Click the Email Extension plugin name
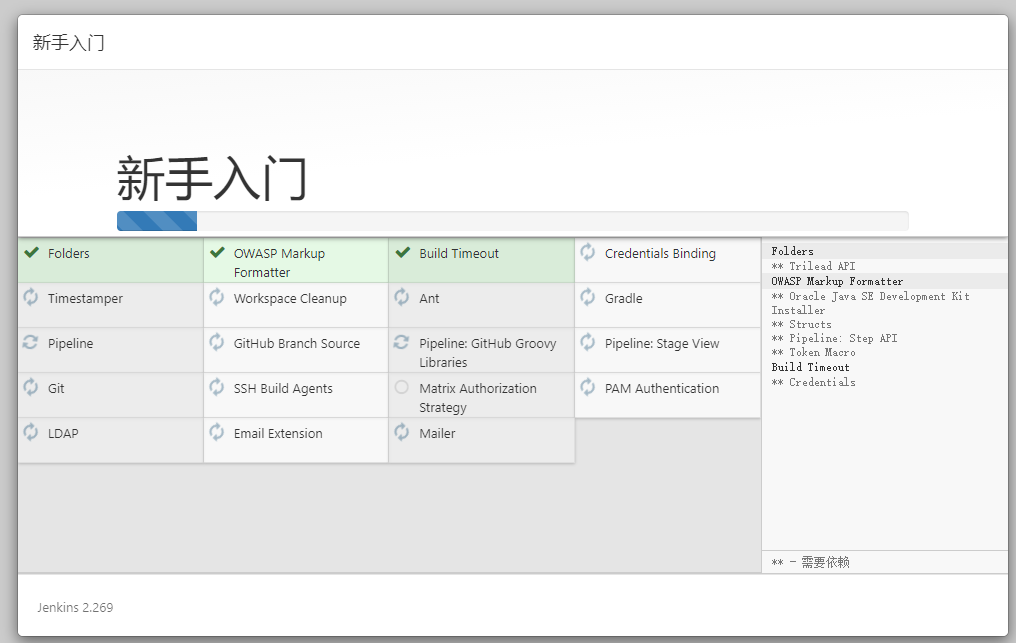This screenshot has width=1016, height=643. point(278,434)
